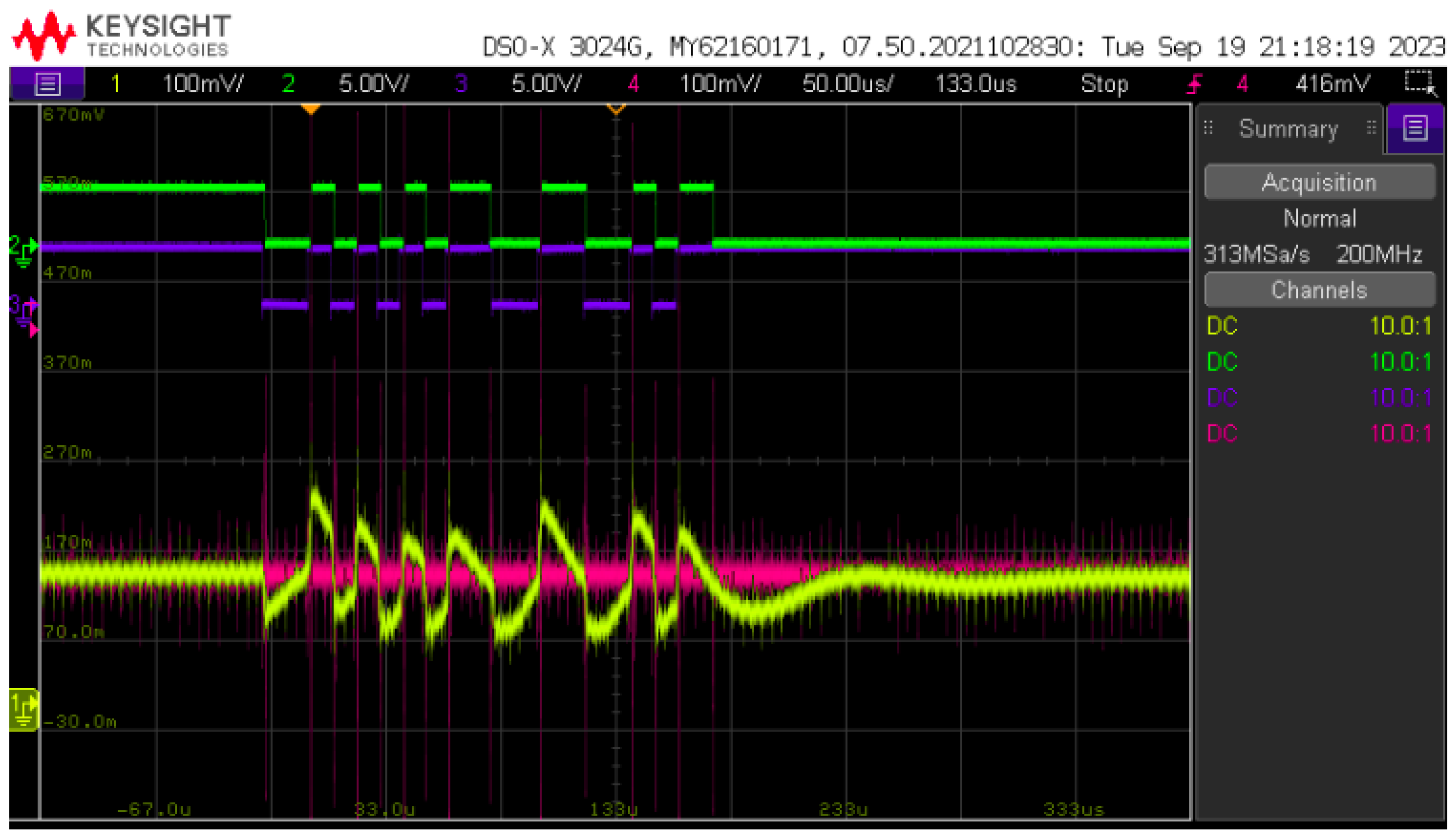1456x837 pixels.
Task: Click the falling edge trigger icon
Action: click(x=1194, y=84)
